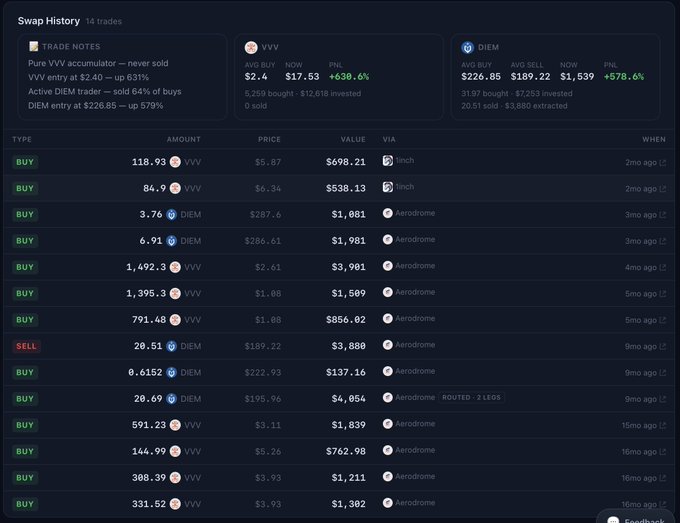
Task: Click the ROUTED · 2 LEGS badge
Action: pyautogui.click(x=471, y=397)
